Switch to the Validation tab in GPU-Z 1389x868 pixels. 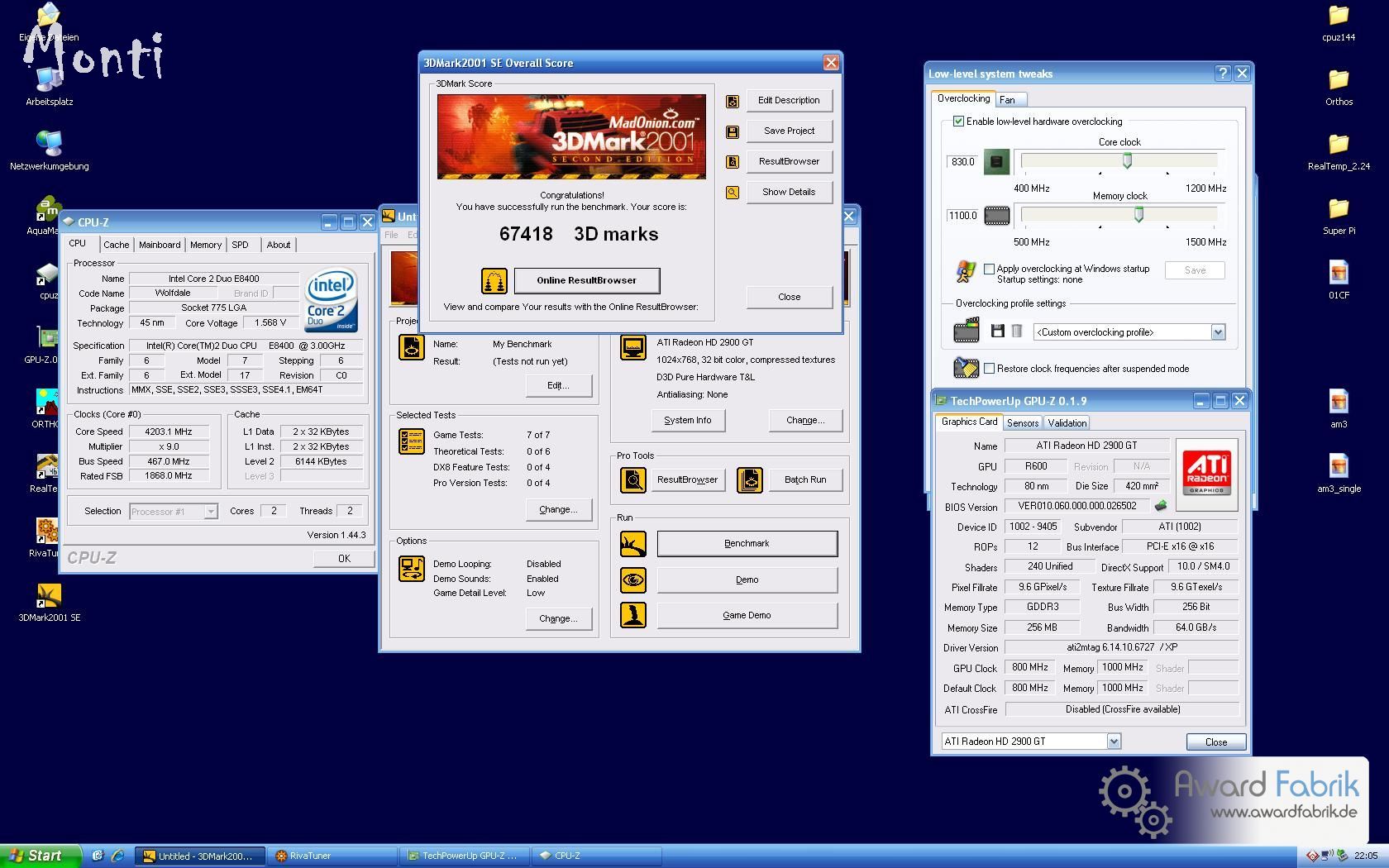[x=1067, y=423]
